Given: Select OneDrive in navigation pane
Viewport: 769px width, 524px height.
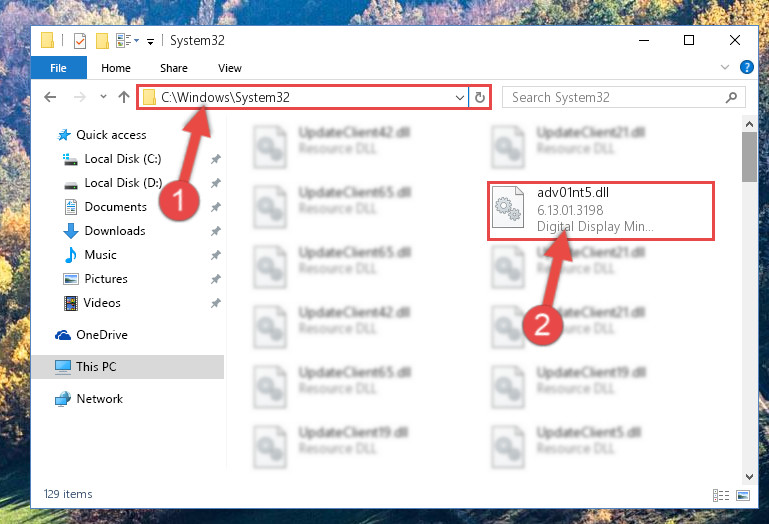Looking at the screenshot, I should pyautogui.click(x=102, y=335).
